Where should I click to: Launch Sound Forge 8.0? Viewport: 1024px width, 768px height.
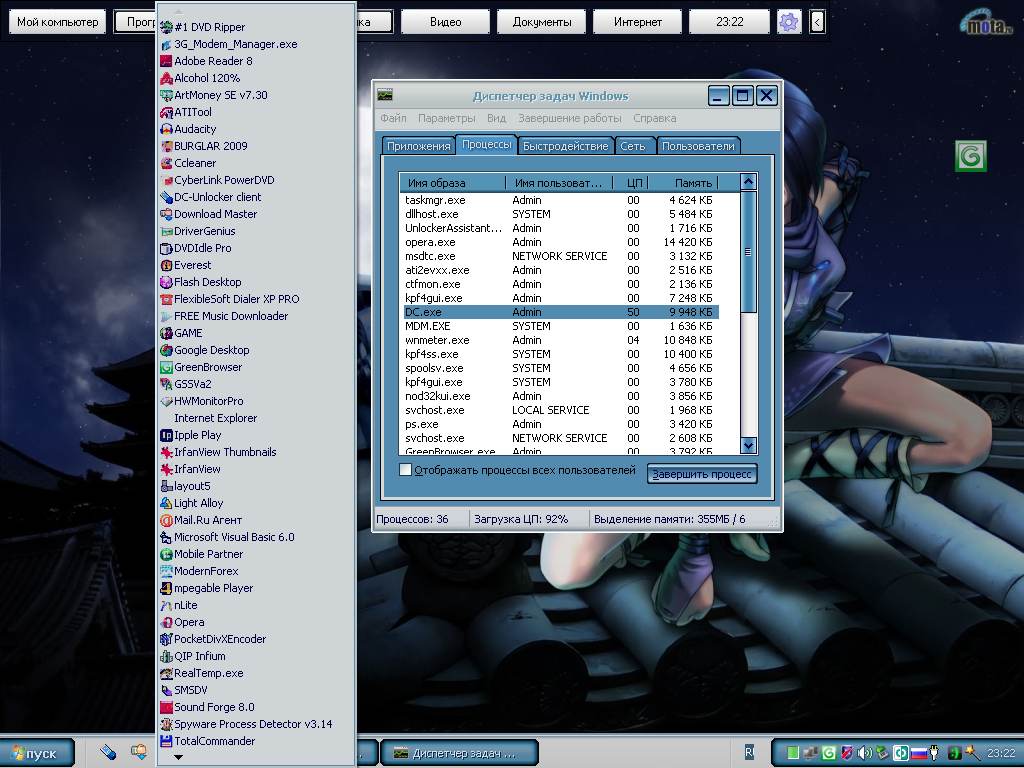point(207,707)
